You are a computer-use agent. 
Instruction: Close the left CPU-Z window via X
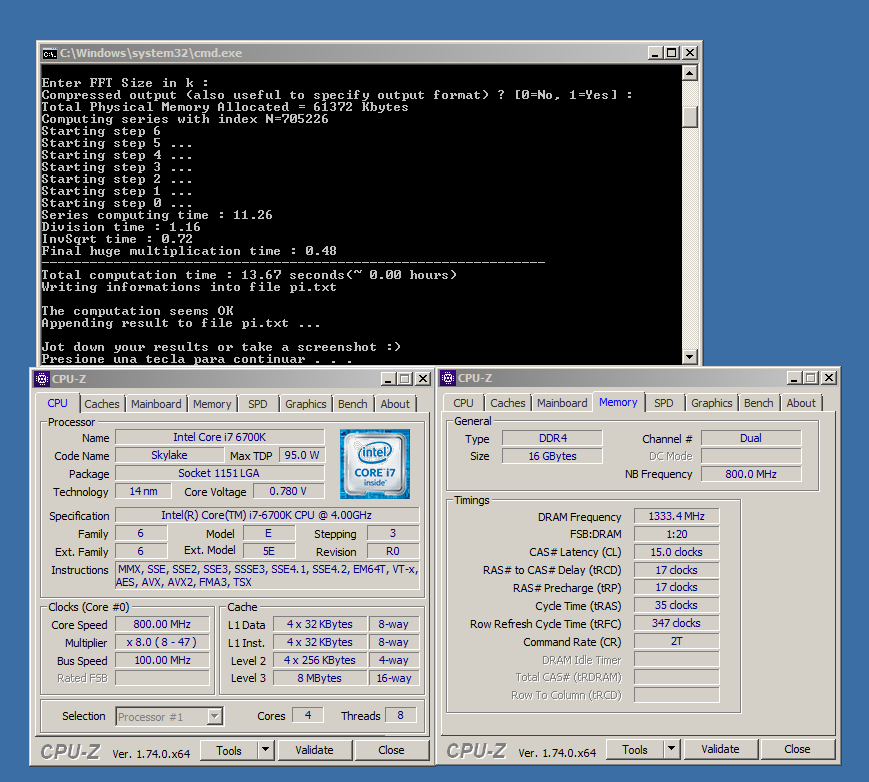pyautogui.click(x=423, y=379)
